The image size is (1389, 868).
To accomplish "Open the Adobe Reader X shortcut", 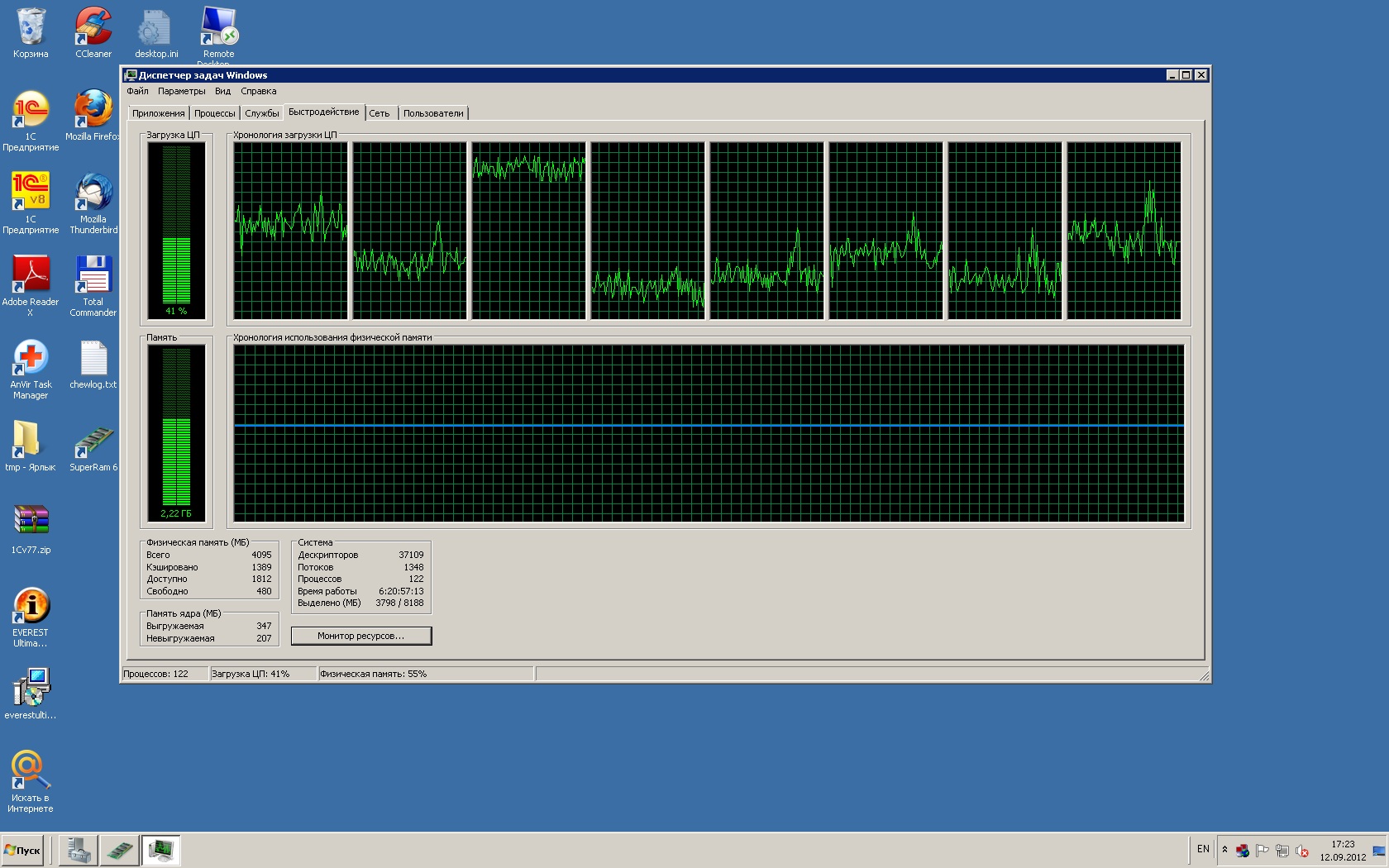I will coord(31,277).
